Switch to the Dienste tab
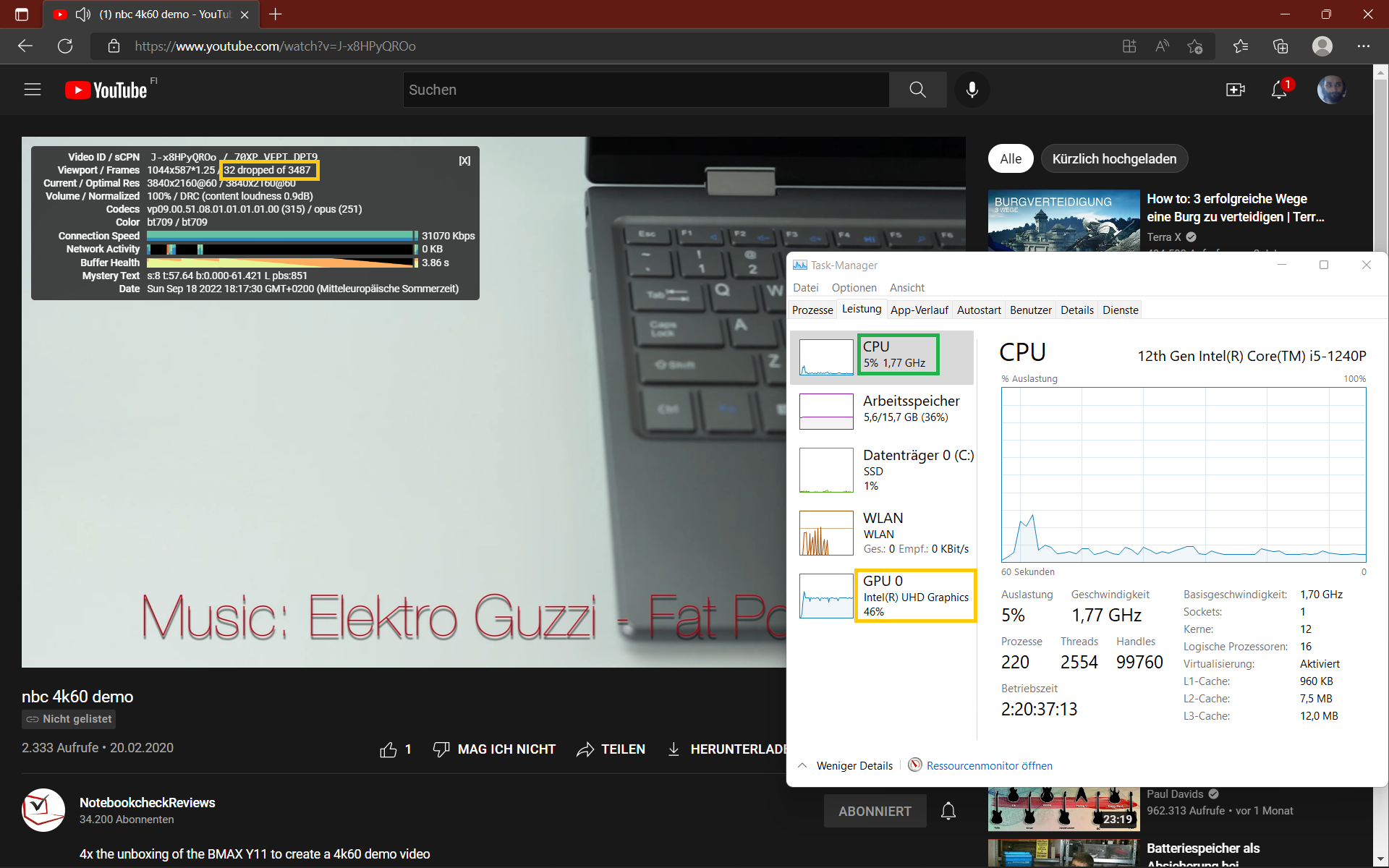Viewport: 1389px width, 868px height. click(1120, 310)
